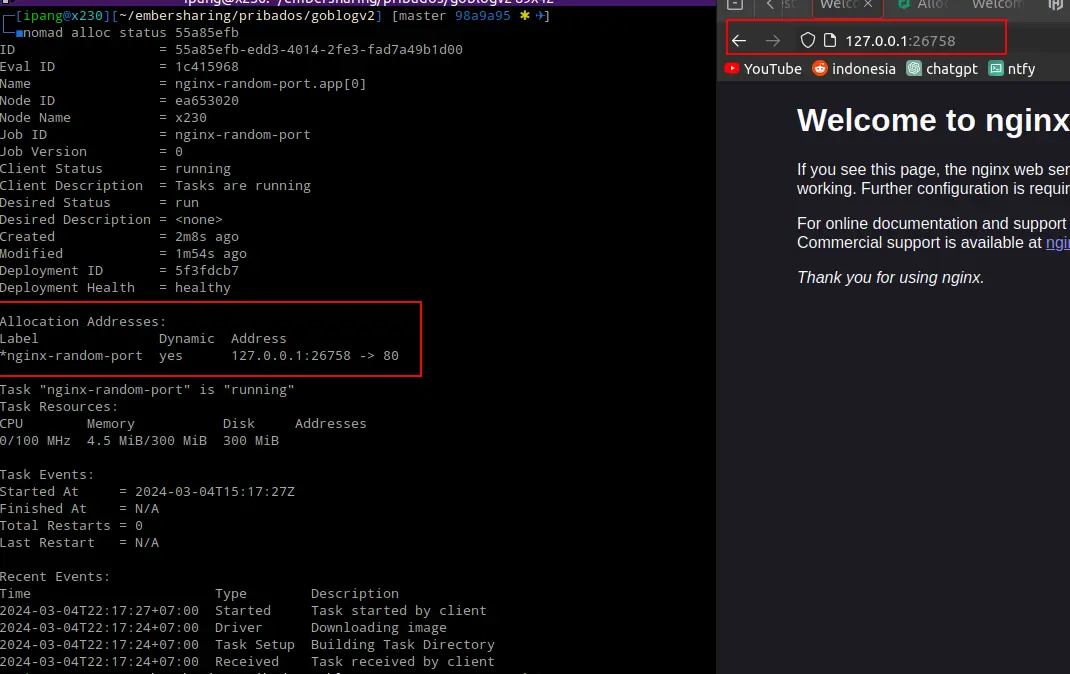1070x674 pixels.
Task: Click Eval ID value 1c415968
Action: coord(207,67)
